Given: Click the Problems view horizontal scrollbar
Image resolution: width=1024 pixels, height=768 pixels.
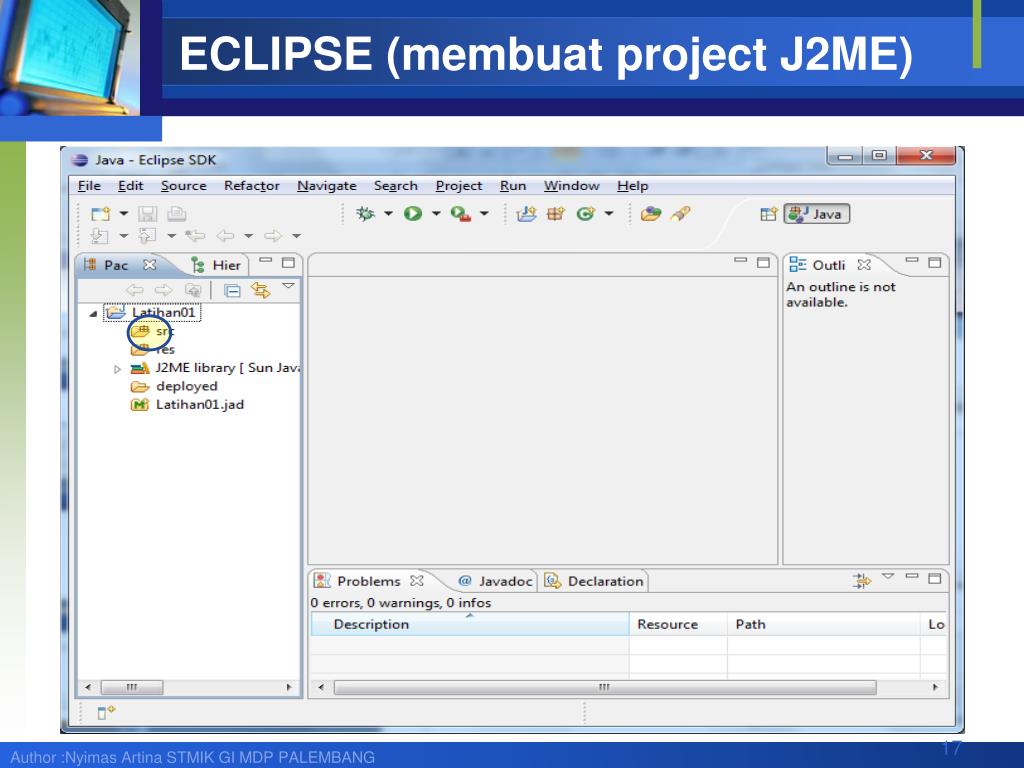Looking at the screenshot, I should coord(605,688).
